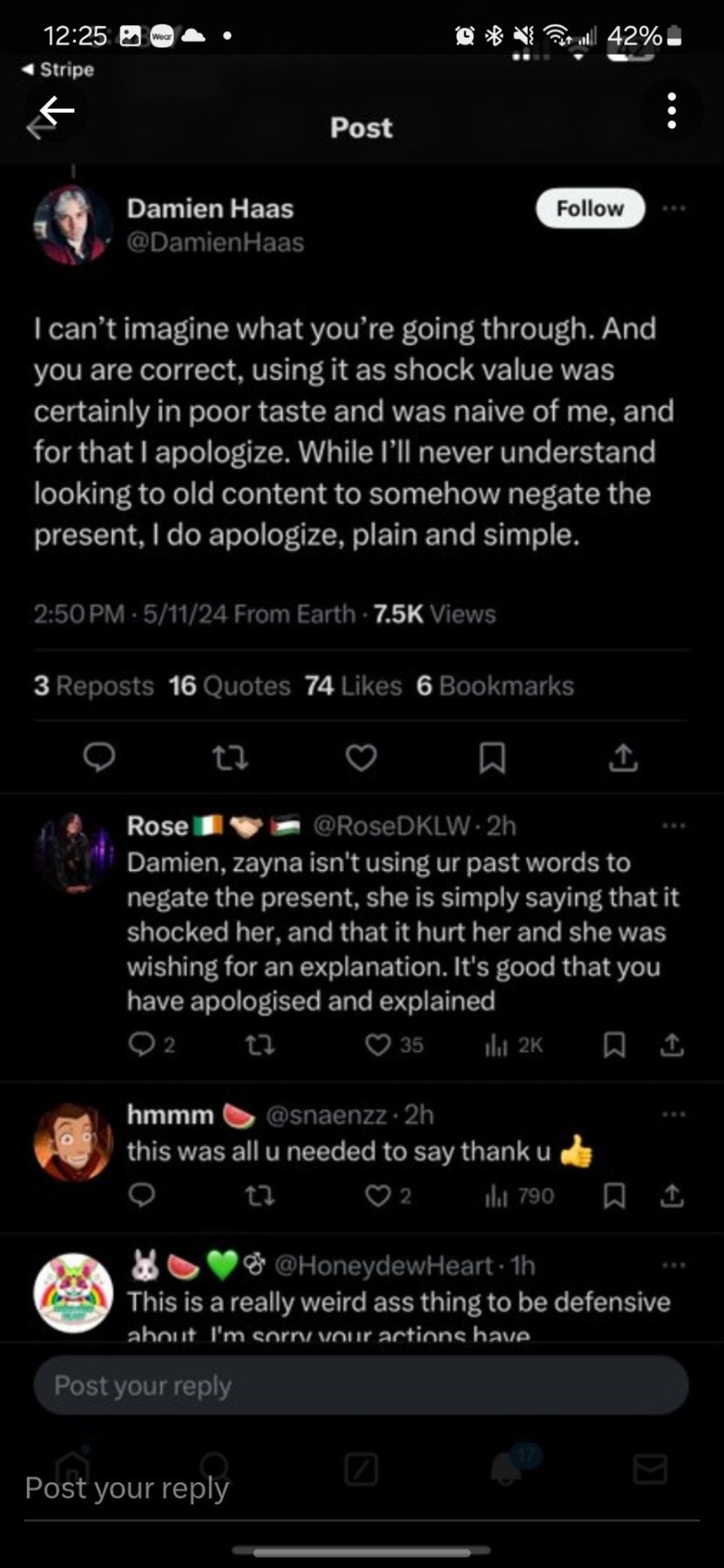Like Damien's main post
This screenshot has height=1568, width=724.
click(361, 758)
